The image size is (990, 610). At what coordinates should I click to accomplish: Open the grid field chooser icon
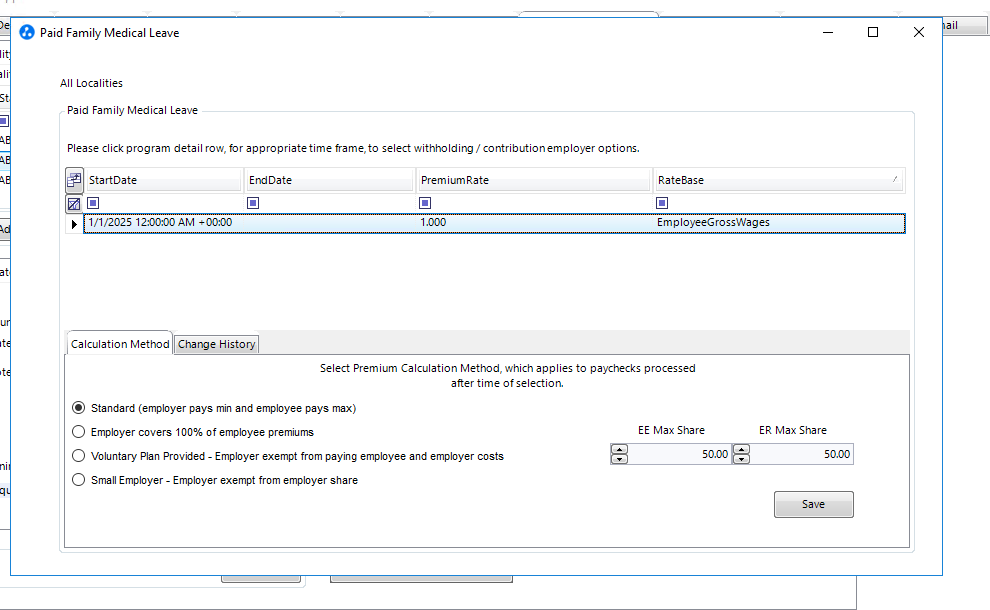[x=74, y=180]
